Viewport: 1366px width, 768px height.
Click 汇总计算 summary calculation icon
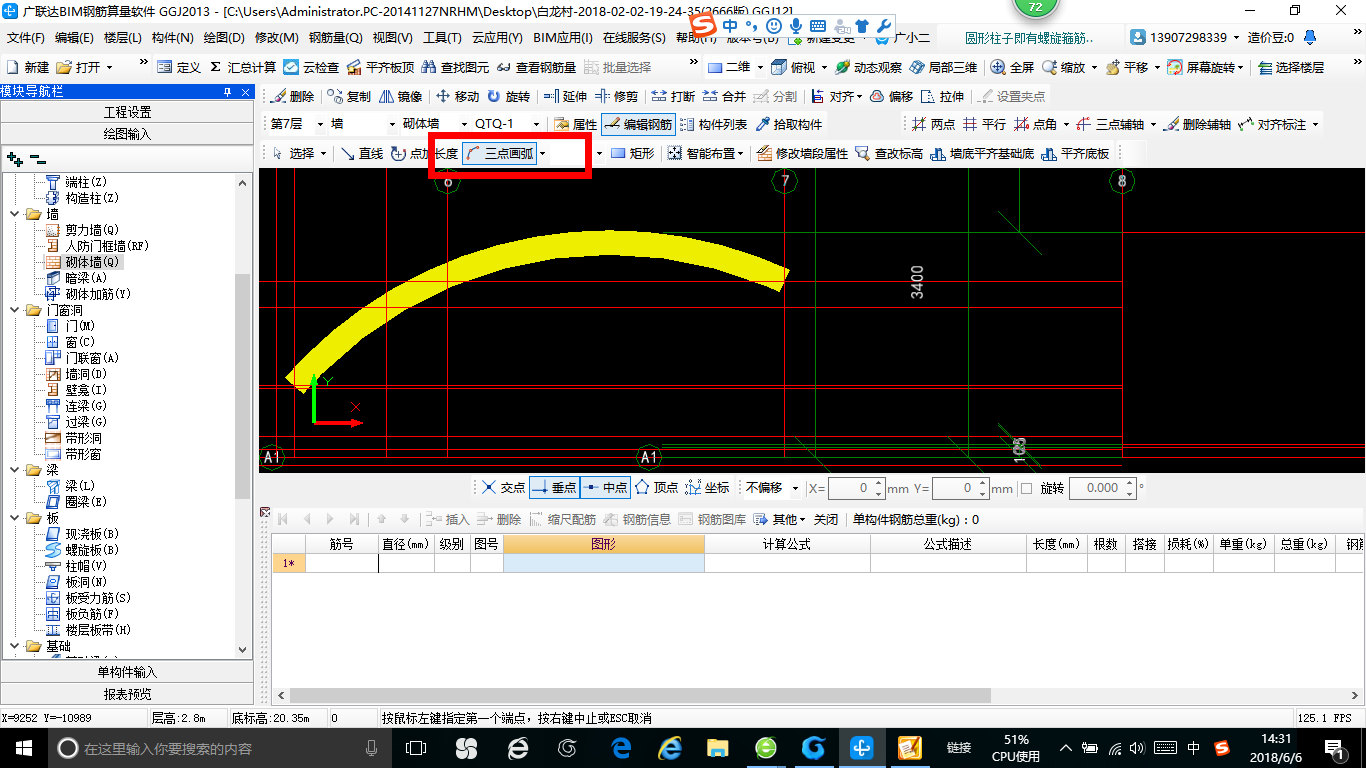coord(243,67)
